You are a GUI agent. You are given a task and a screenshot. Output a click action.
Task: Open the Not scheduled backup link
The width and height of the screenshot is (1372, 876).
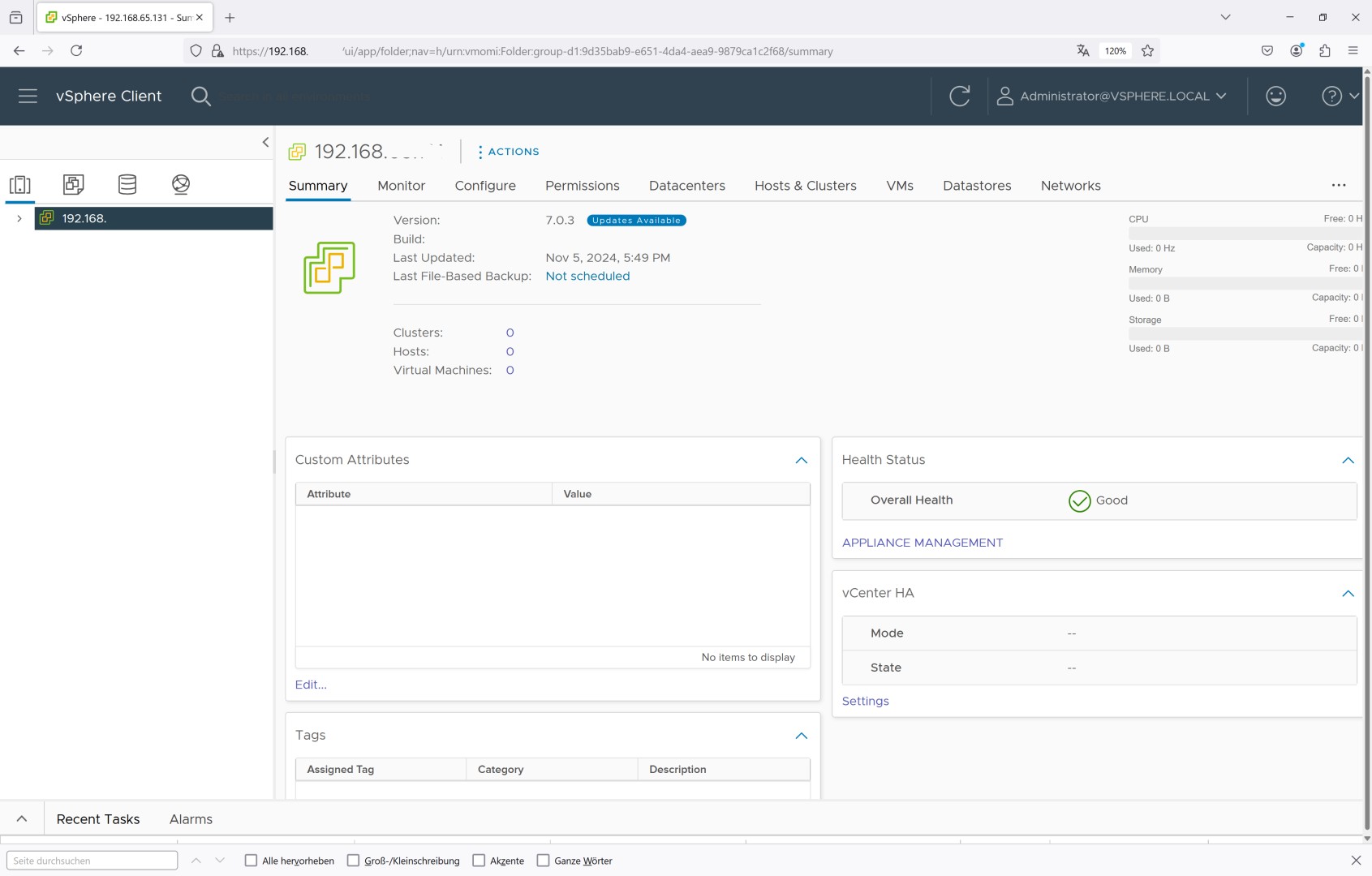tap(587, 277)
